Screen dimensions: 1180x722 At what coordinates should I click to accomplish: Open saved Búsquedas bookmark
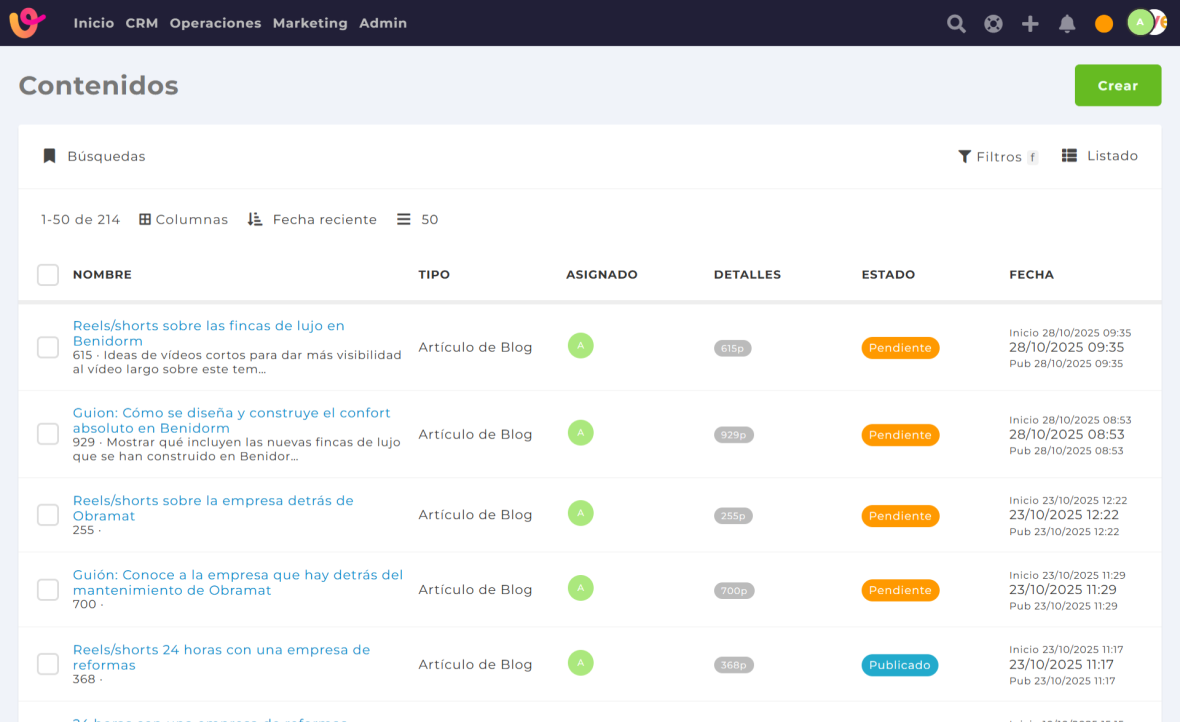click(94, 156)
